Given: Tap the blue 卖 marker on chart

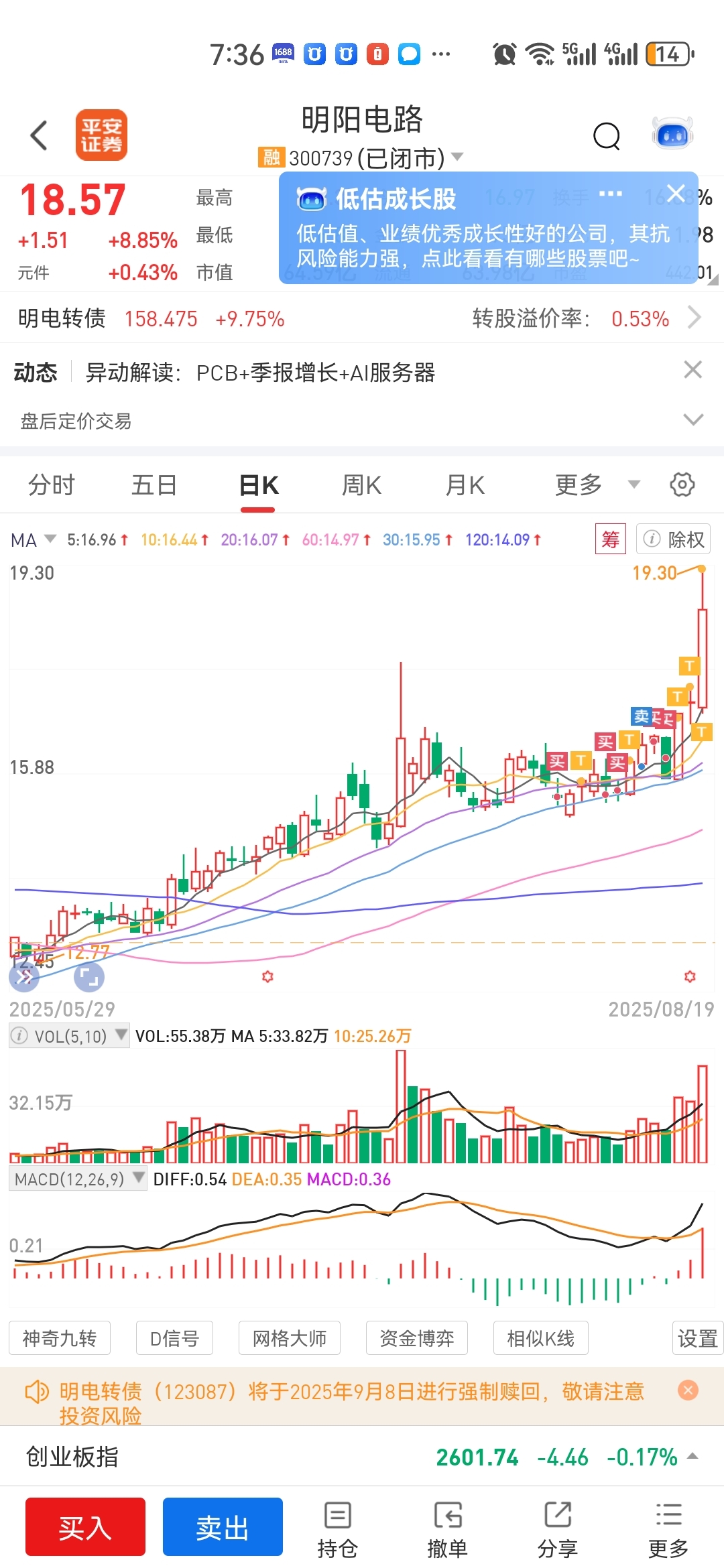Looking at the screenshot, I should point(641,716).
